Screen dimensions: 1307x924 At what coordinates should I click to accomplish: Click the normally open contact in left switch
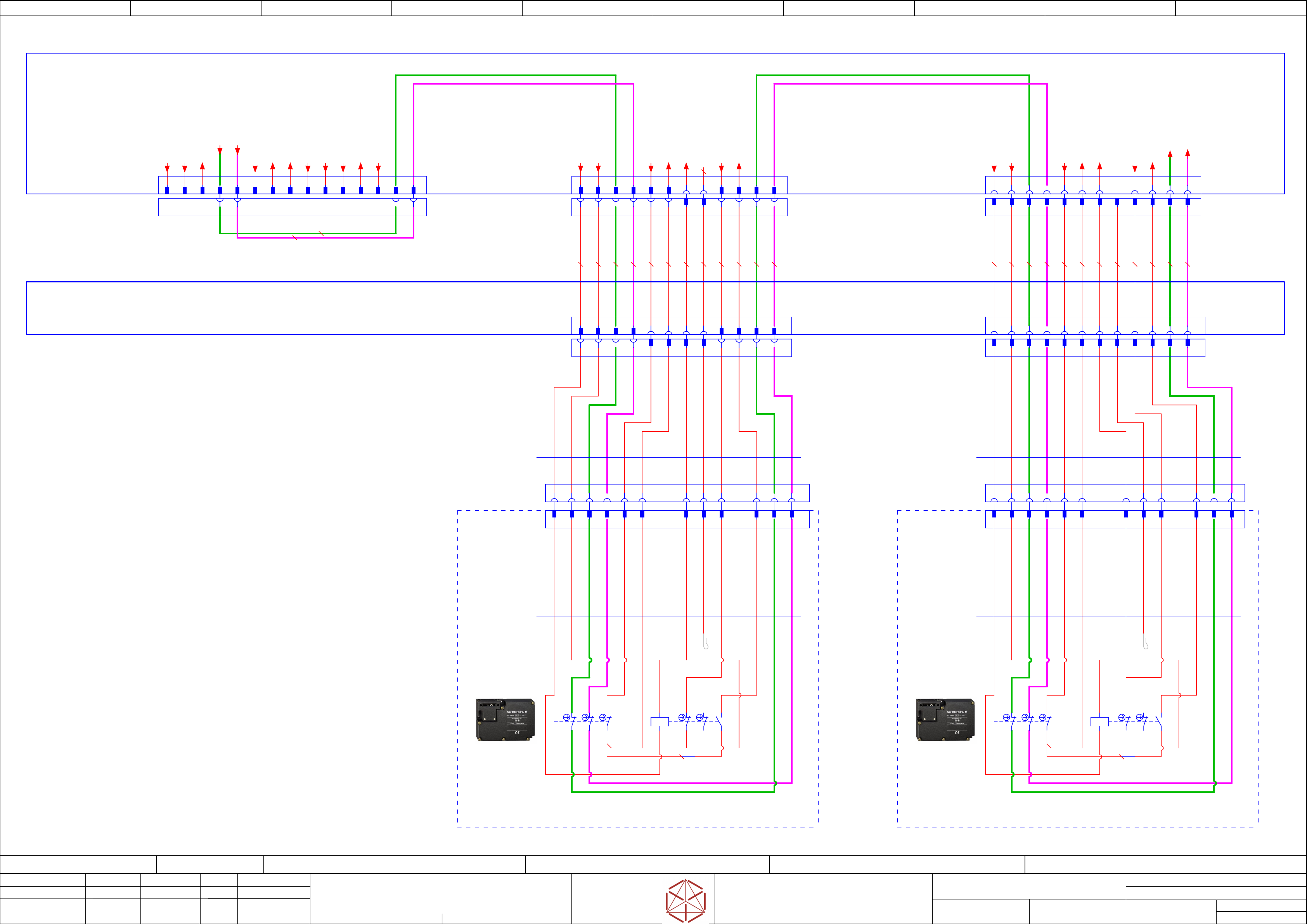719,722
